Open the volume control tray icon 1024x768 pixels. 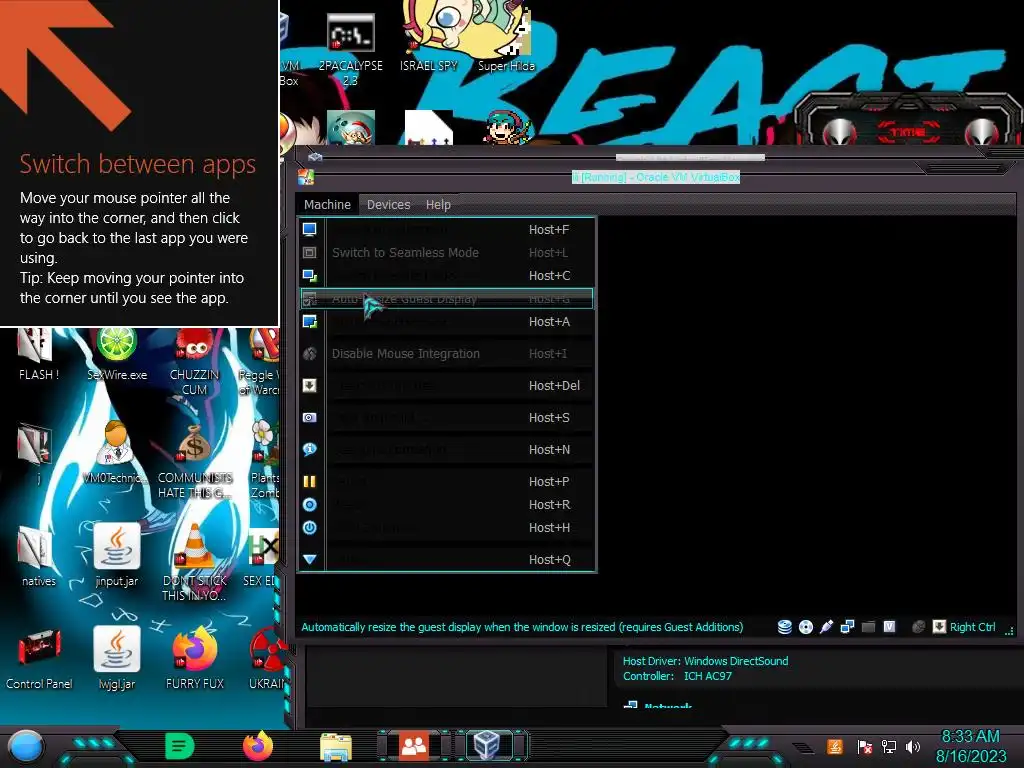tap(913, 746)
